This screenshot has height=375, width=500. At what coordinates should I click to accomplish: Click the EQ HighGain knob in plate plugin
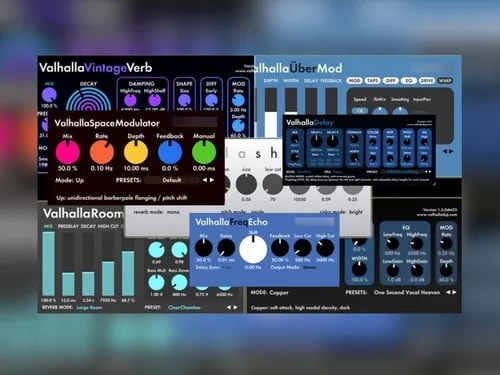pyautogui.click(x=417, y=270)
